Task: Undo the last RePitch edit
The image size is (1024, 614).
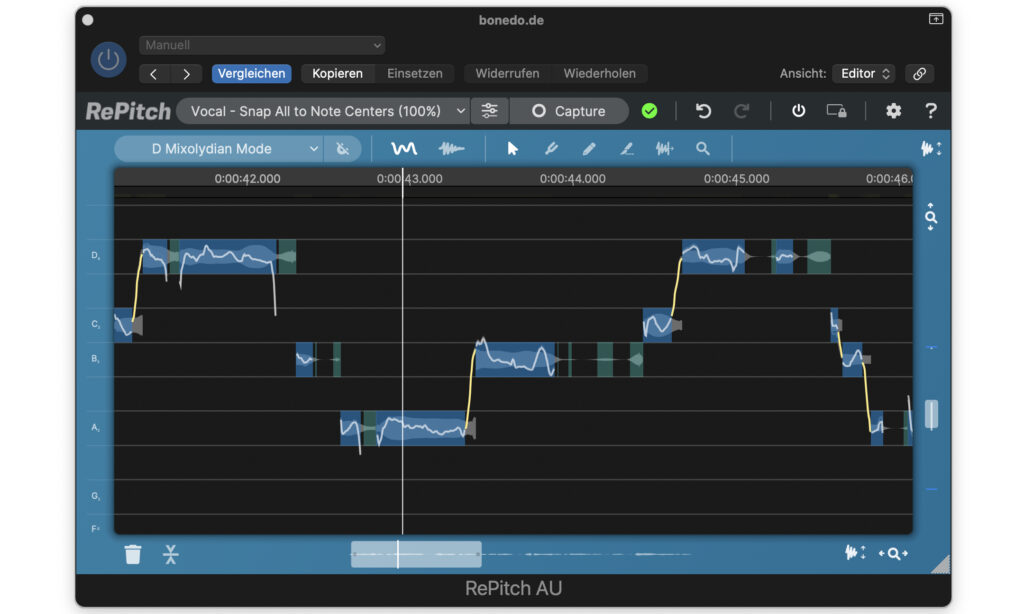Action: (703, 111)
